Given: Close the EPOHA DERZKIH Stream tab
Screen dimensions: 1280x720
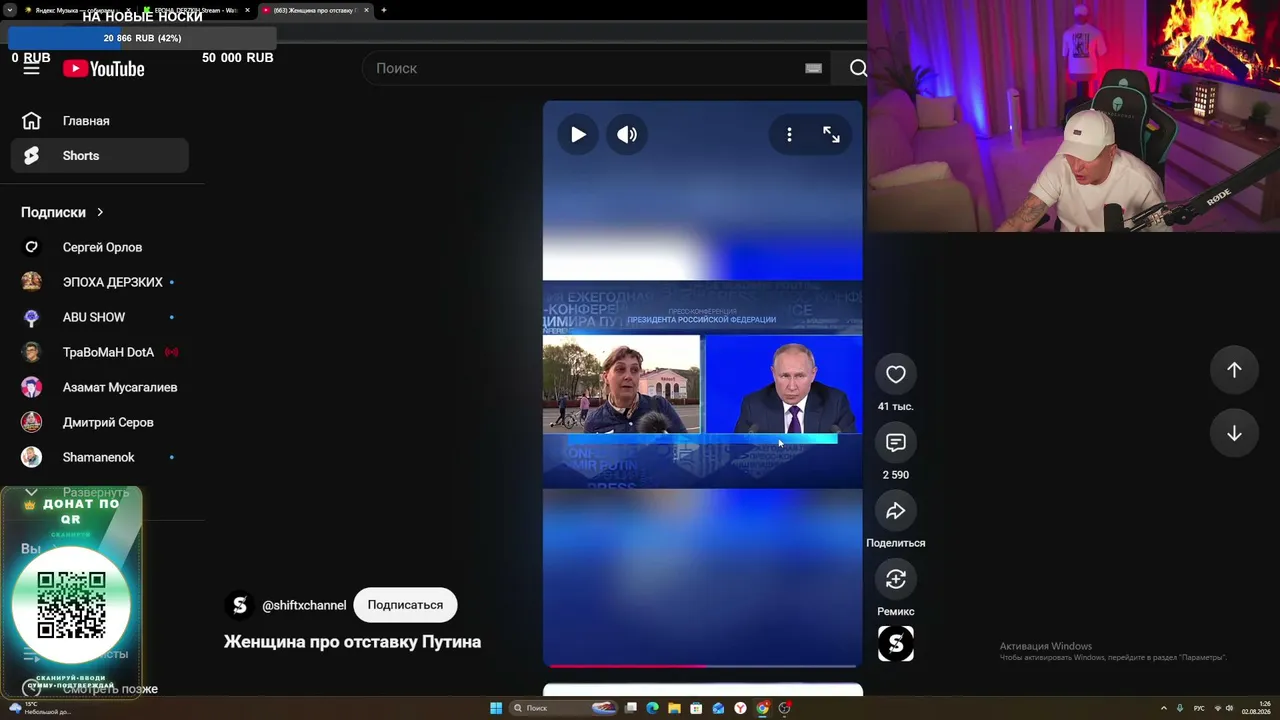Looking at the screenshot, I should pos(247,10).
